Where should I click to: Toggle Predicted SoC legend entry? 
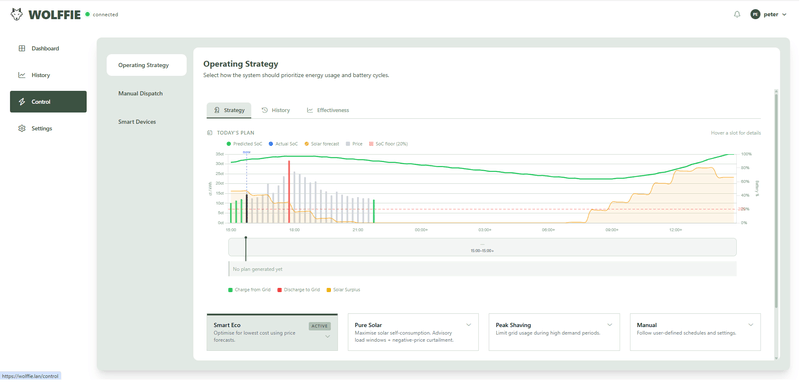point(244,144)
